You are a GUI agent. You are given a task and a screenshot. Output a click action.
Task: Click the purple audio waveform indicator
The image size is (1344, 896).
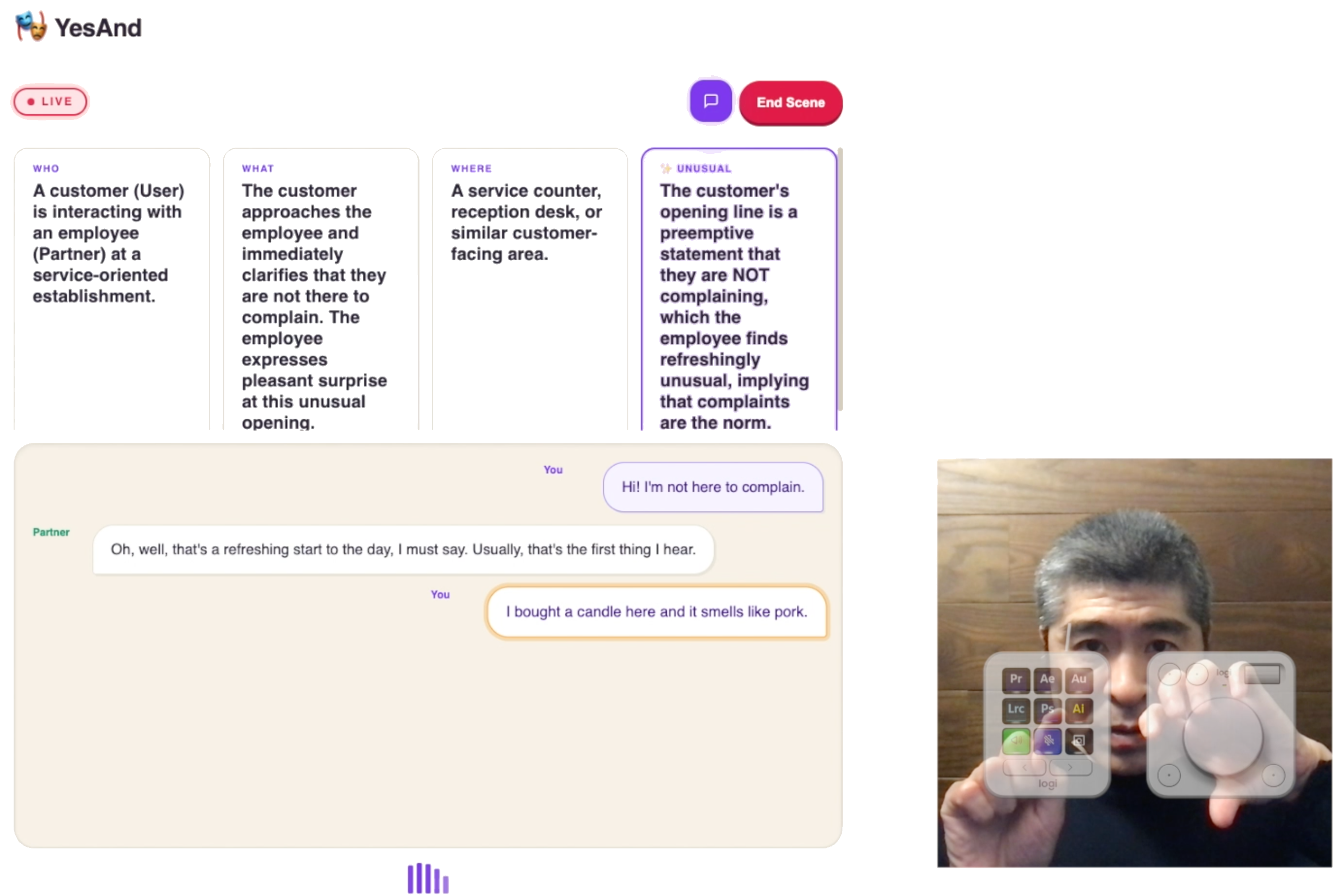click(x=427, y=878)
